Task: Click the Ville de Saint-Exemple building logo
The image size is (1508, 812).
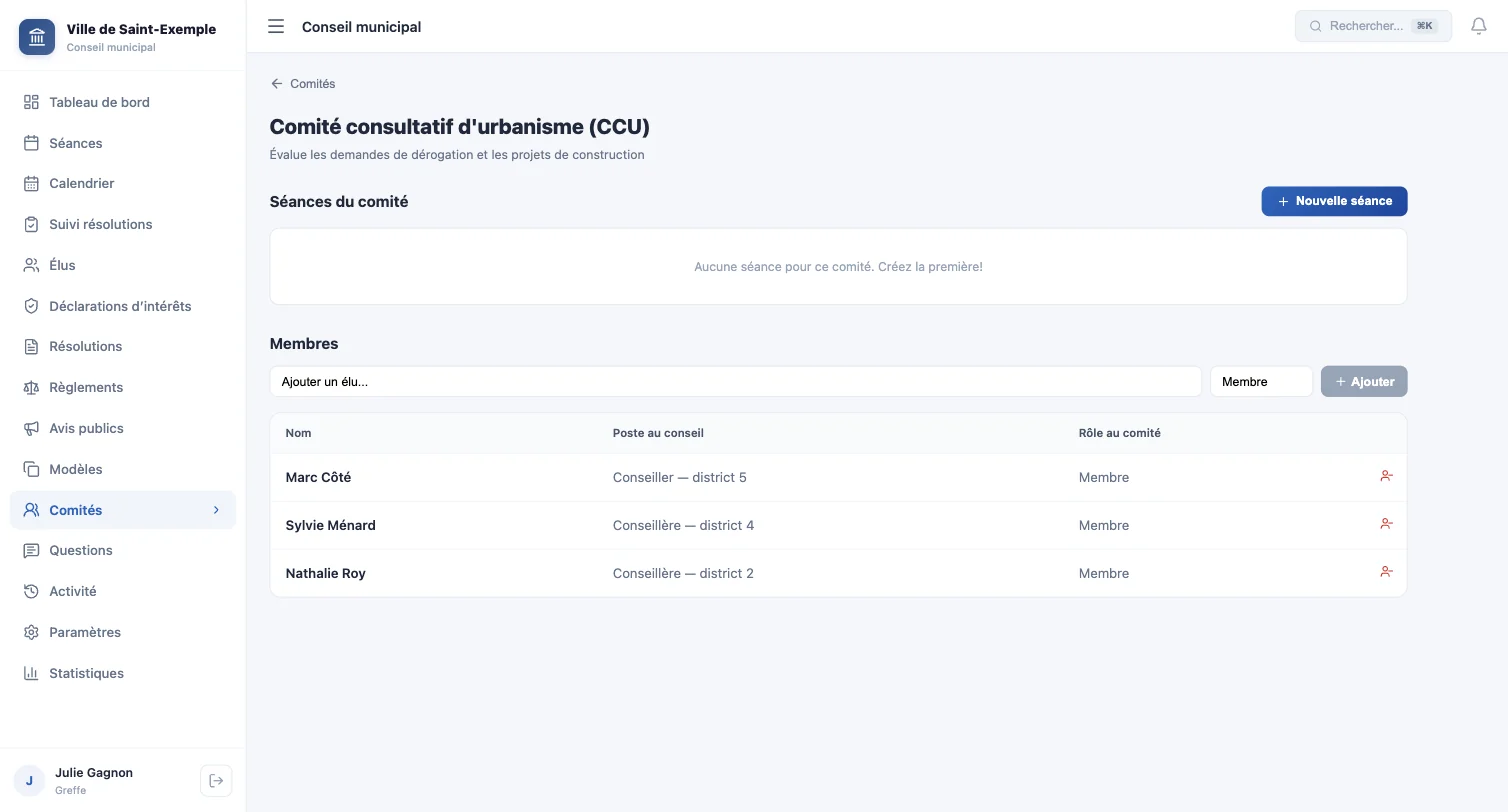Action: coord(37,37)
